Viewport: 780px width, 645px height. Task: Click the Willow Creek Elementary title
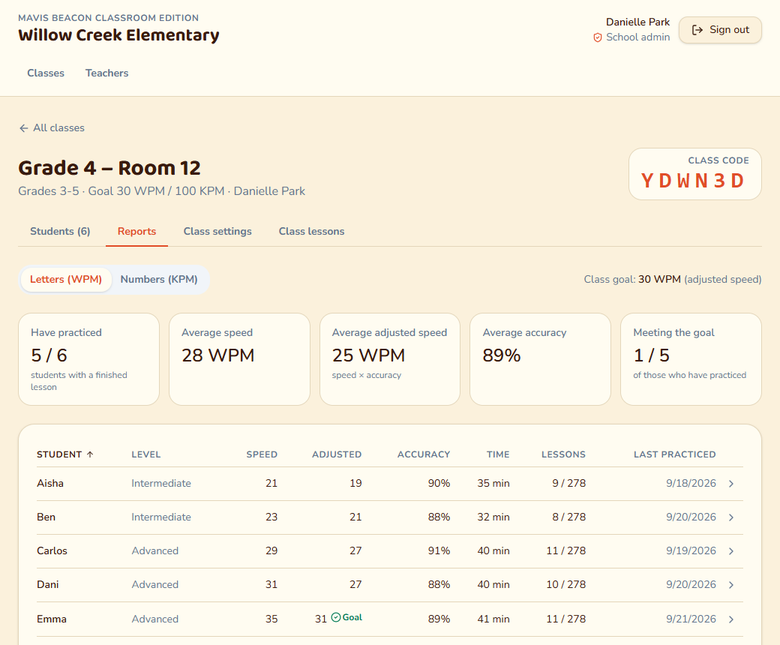[x=118, y=35]
